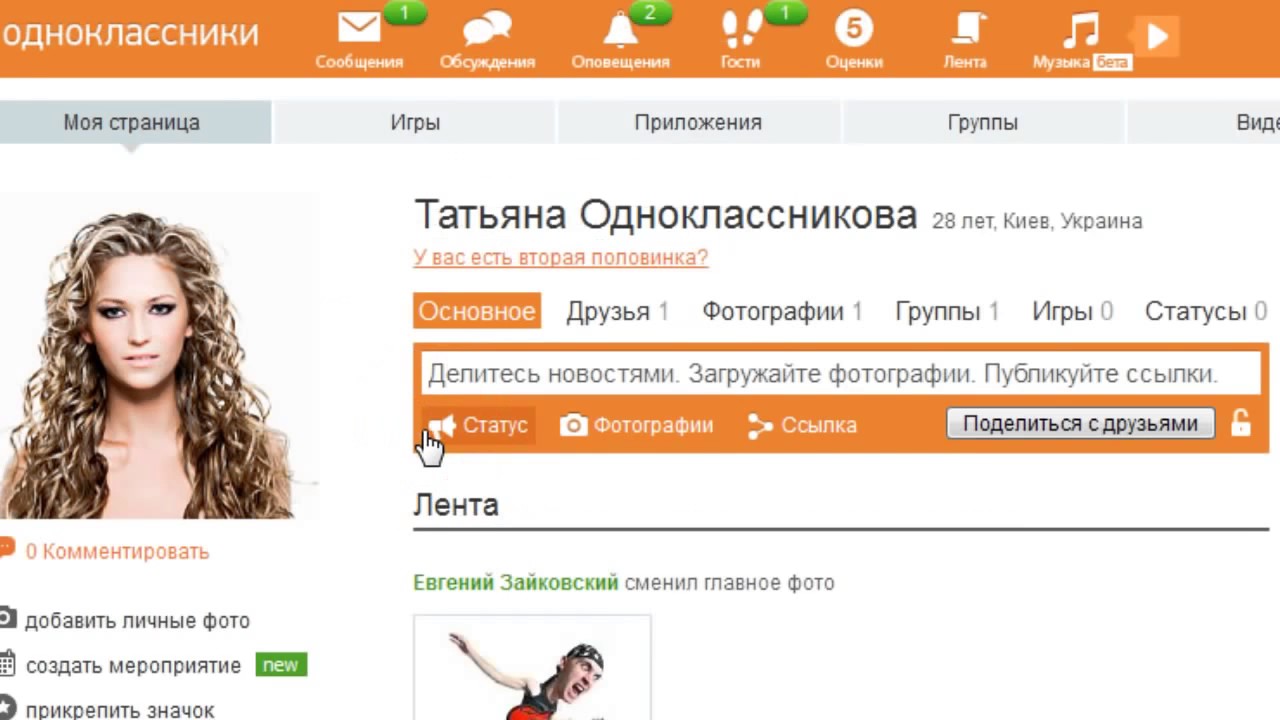Click the profile name Татьяна Одноклассникова
Viewport: 1280px width, 720px height.
click(665, 215)
